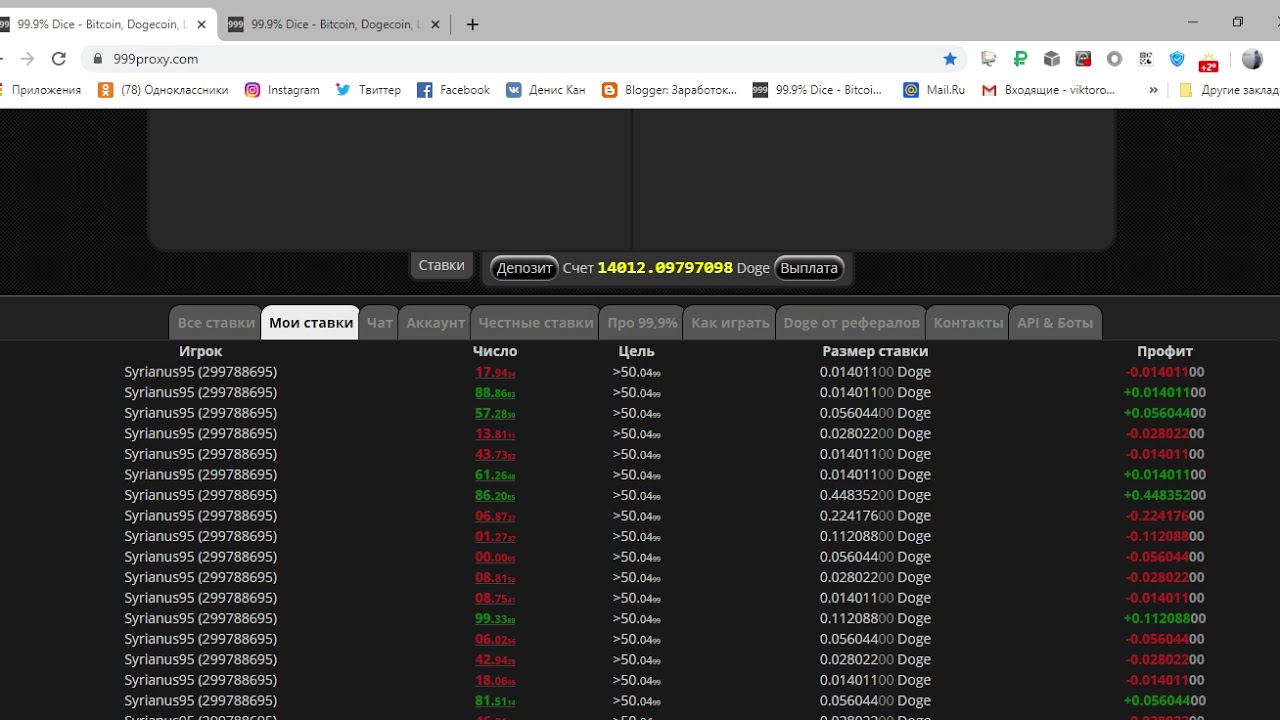Click the Профит column header

[x=1165, y=351]
